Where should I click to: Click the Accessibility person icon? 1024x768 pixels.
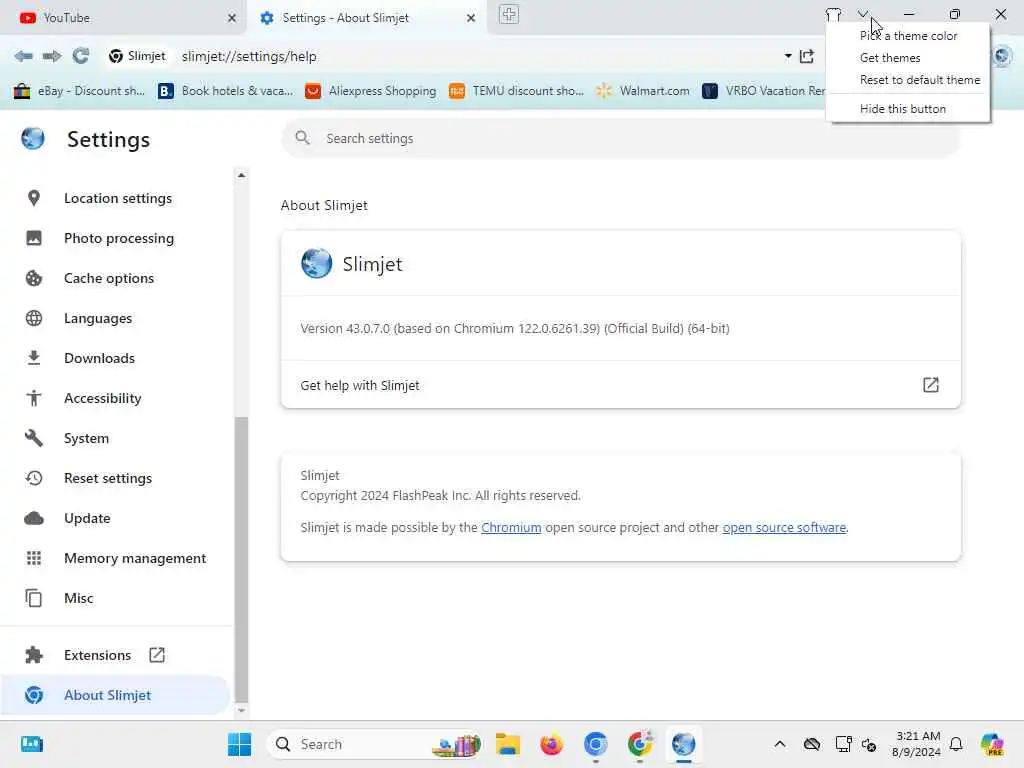34,398
